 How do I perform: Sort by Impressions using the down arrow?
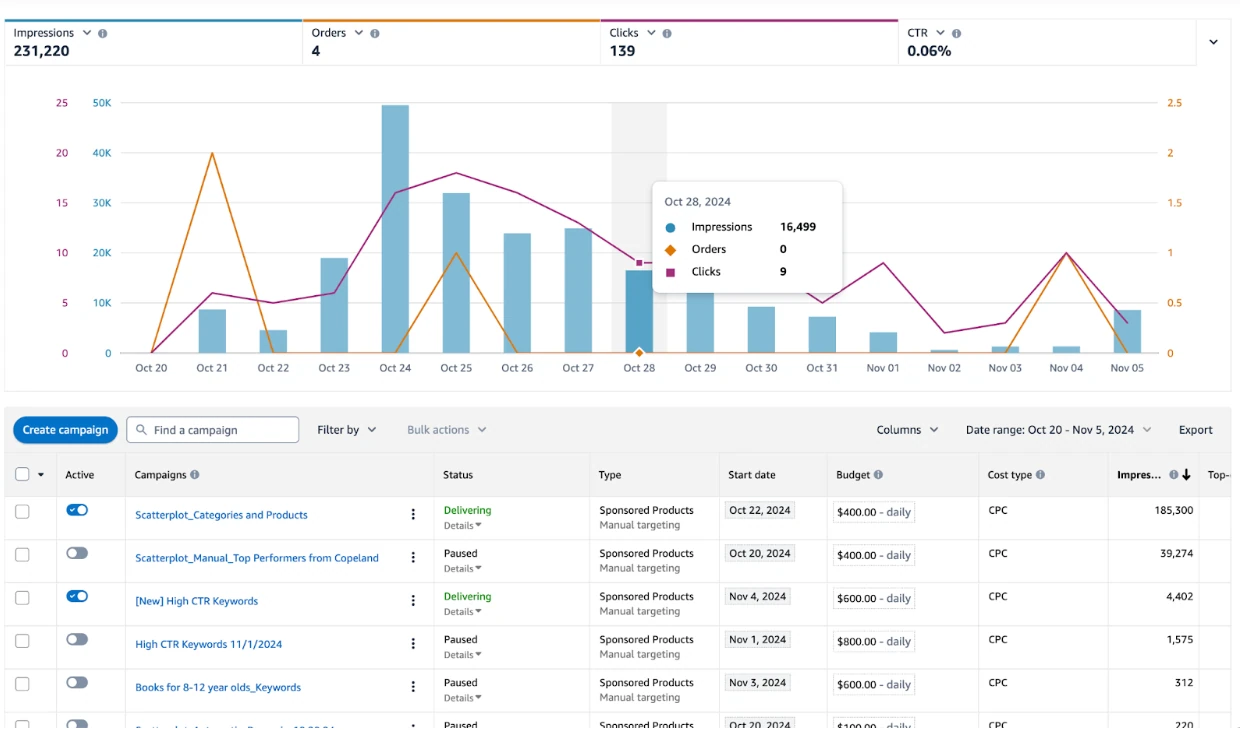click(1186, 475)
